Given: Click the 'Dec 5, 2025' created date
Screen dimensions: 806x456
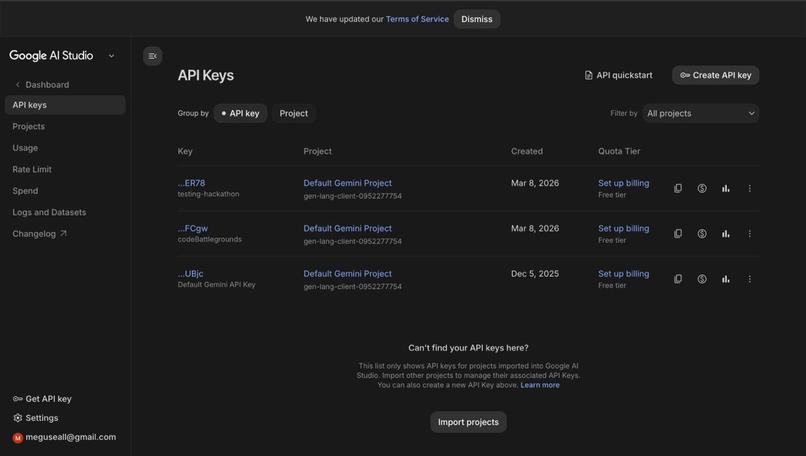Looking at the screenshot, I should 535,273.
